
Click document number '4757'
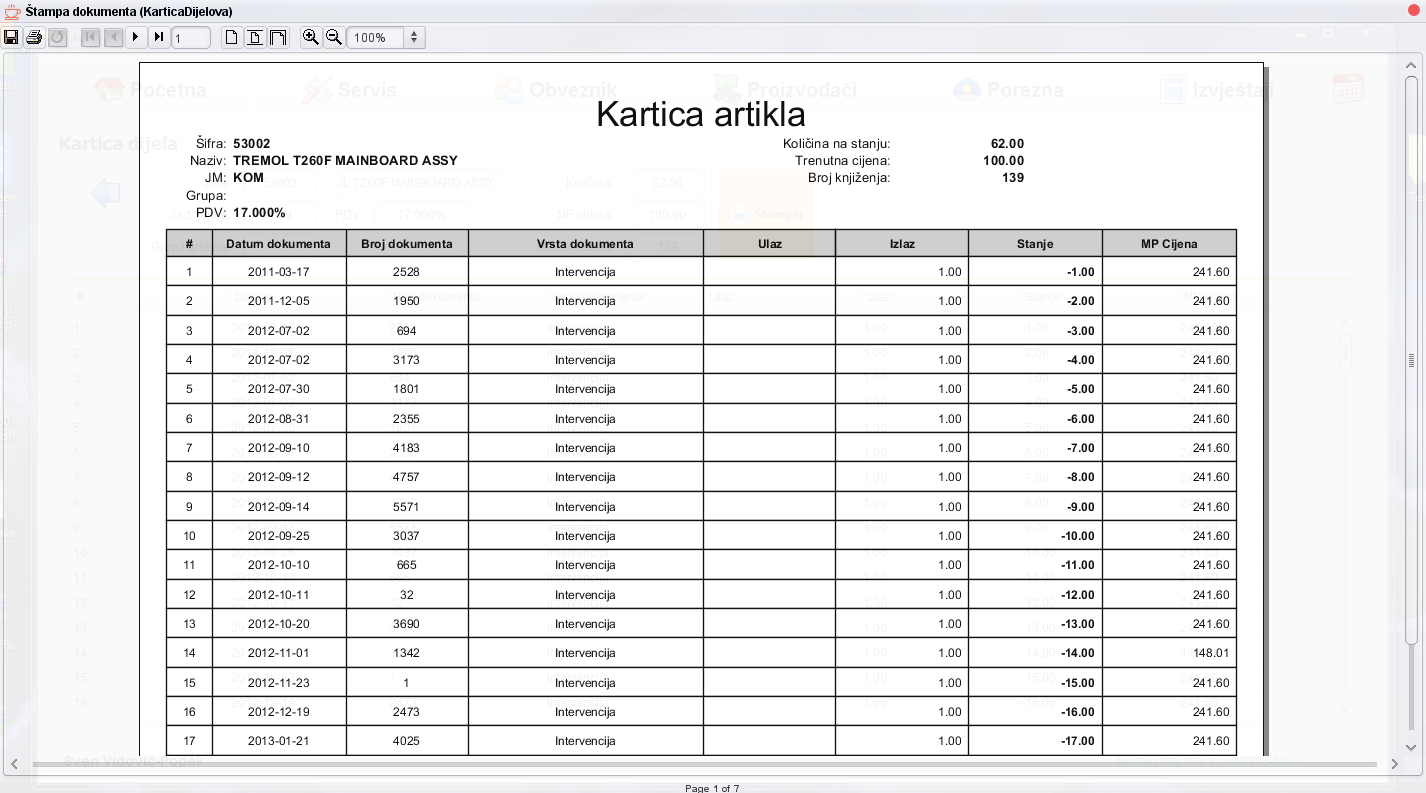point(406,477)
